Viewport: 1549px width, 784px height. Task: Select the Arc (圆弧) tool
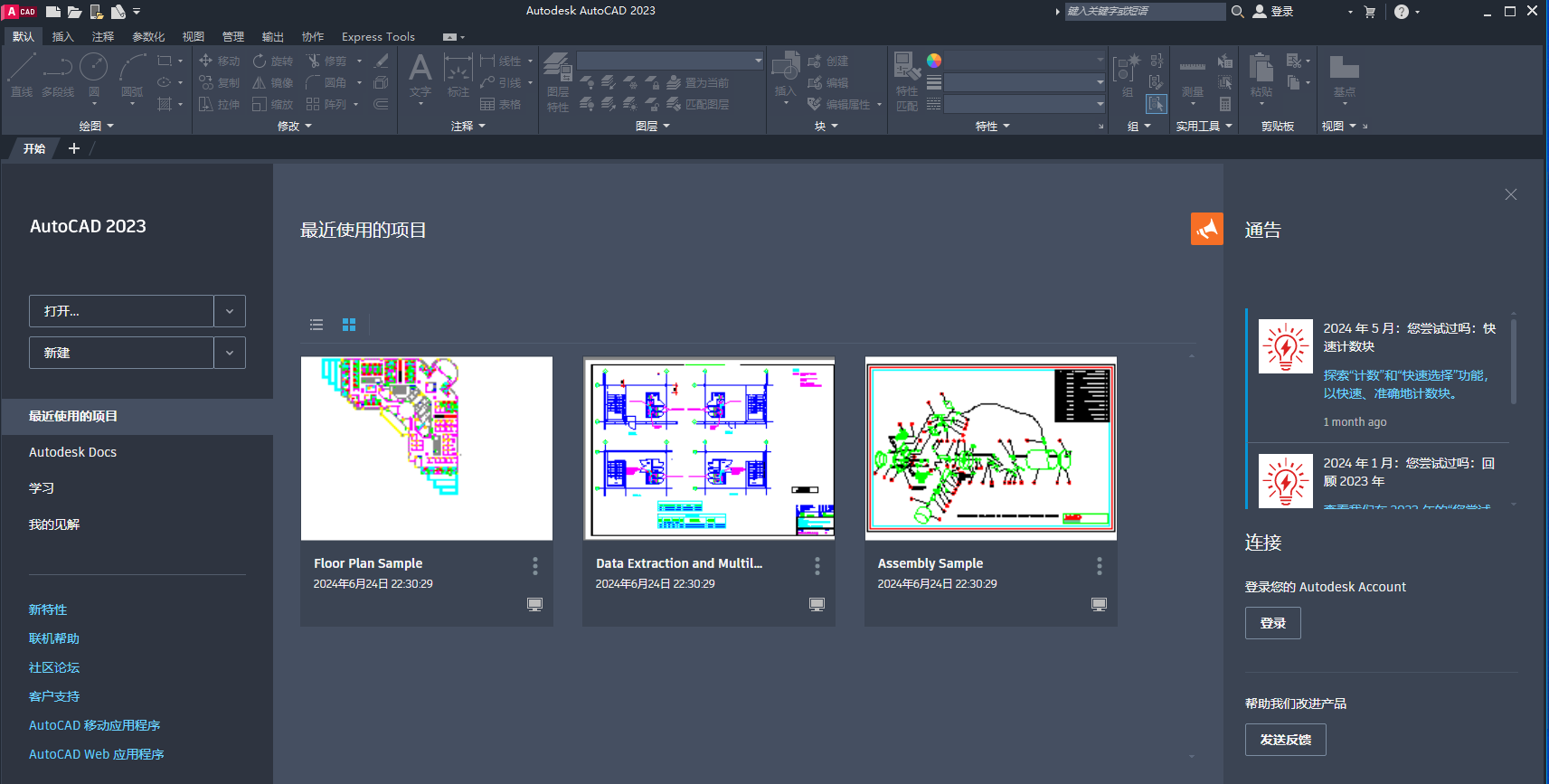point(132,77)
